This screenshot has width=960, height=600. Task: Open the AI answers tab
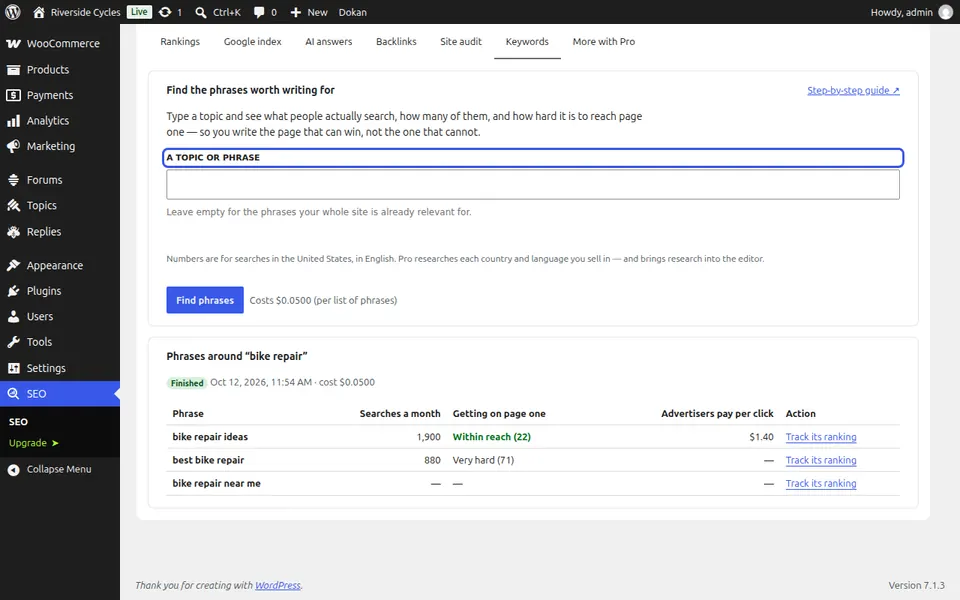[329, 42]
